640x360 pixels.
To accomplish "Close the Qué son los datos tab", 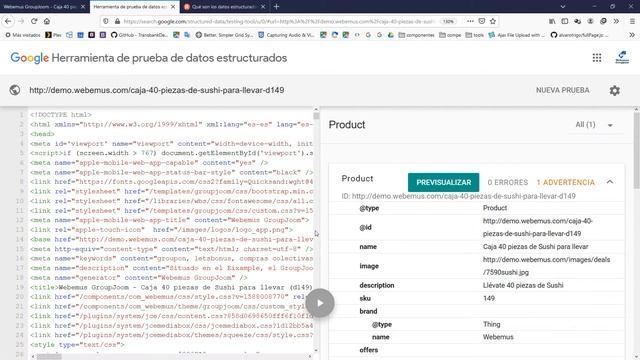I will point(263,7).
